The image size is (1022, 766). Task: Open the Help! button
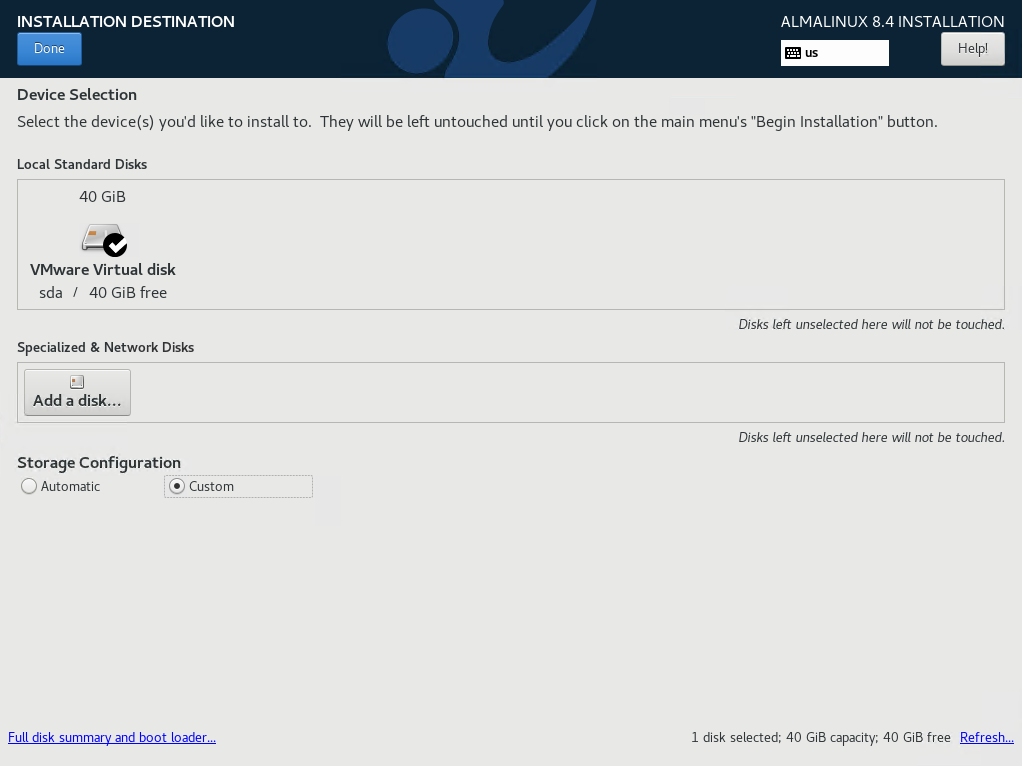(972, 49)
